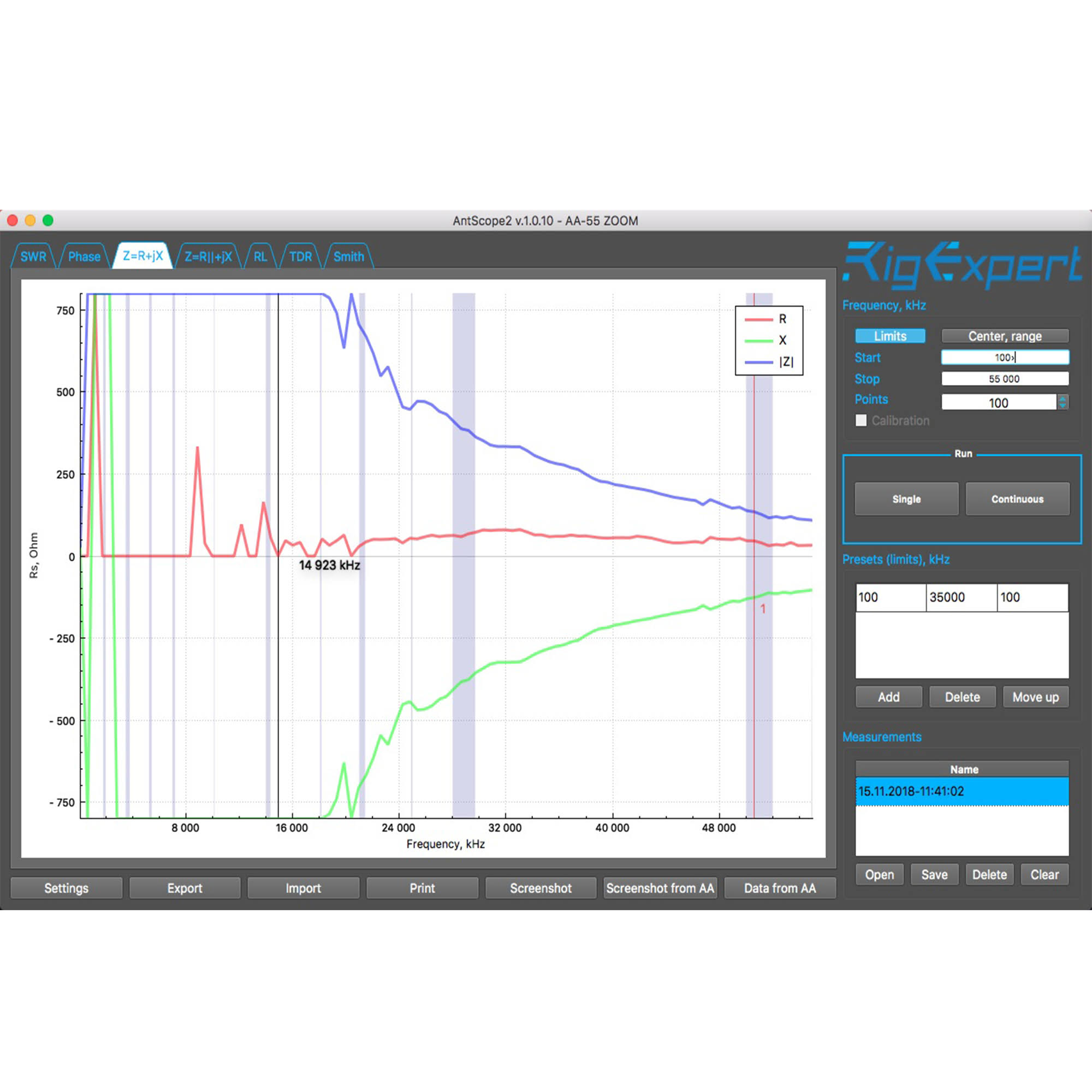Open the Phase tab
This screenshot has height=1092, width=1092.
tap(84, 257)
